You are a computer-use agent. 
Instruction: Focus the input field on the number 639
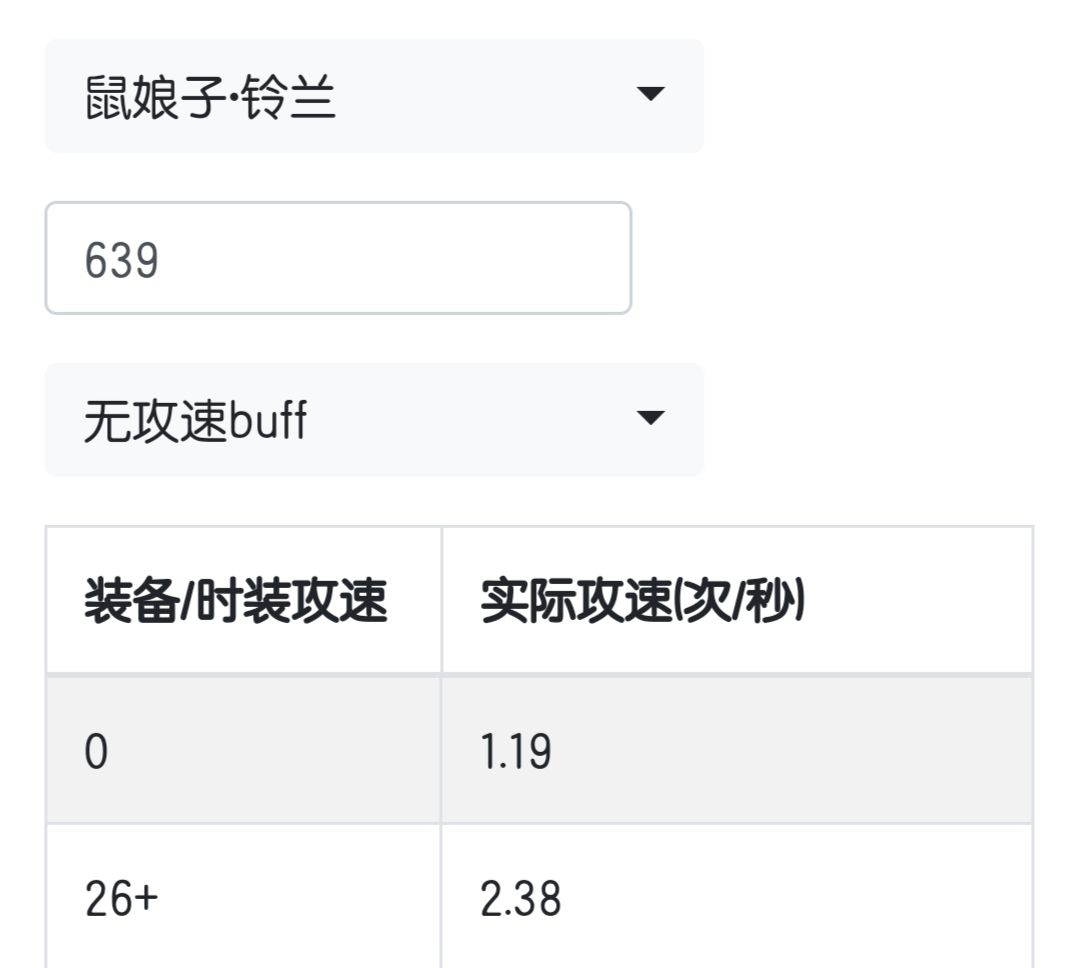click(122, 260)
